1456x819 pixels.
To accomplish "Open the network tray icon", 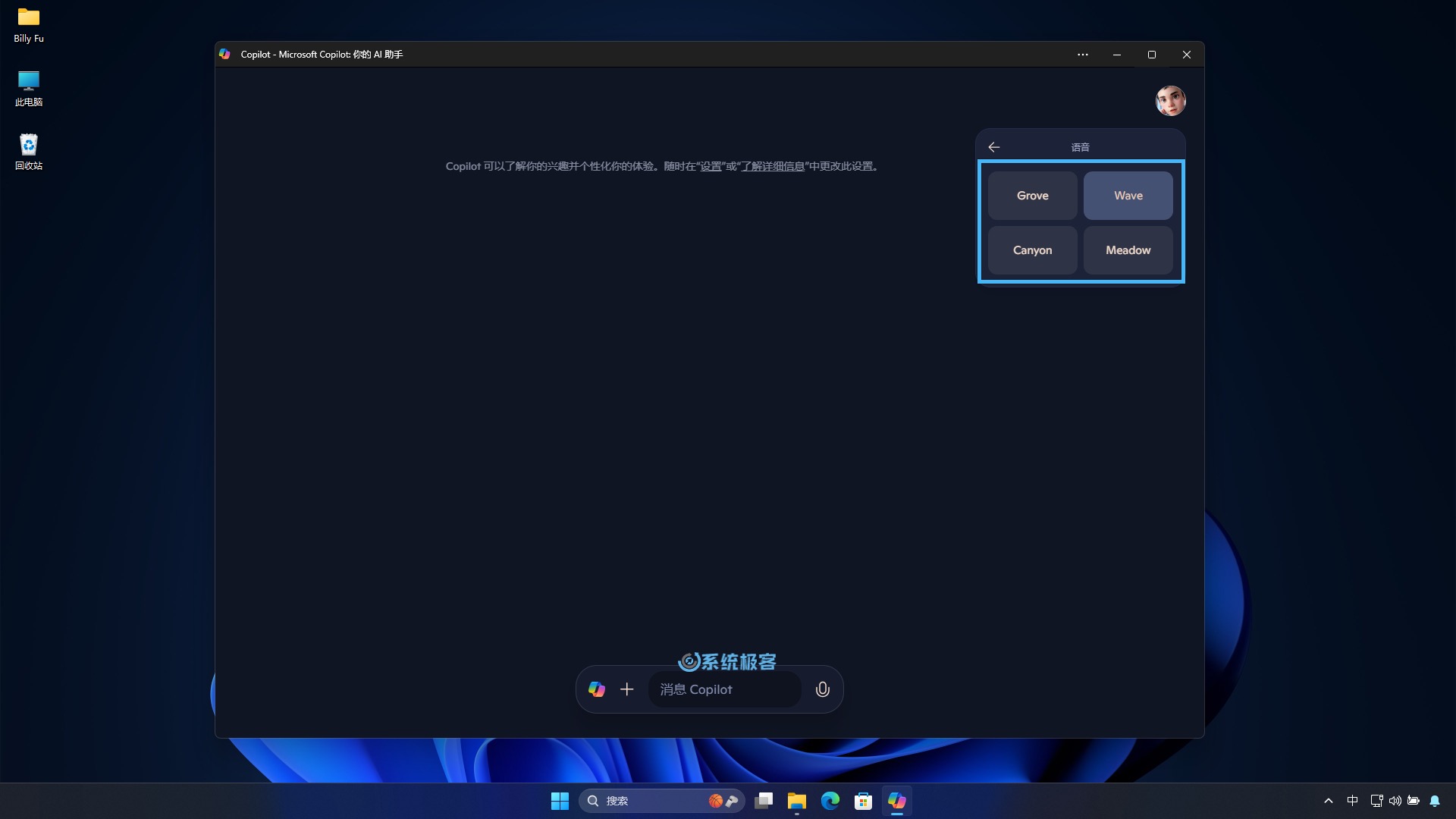I will pyautogui.click(x=1376, y=801).
